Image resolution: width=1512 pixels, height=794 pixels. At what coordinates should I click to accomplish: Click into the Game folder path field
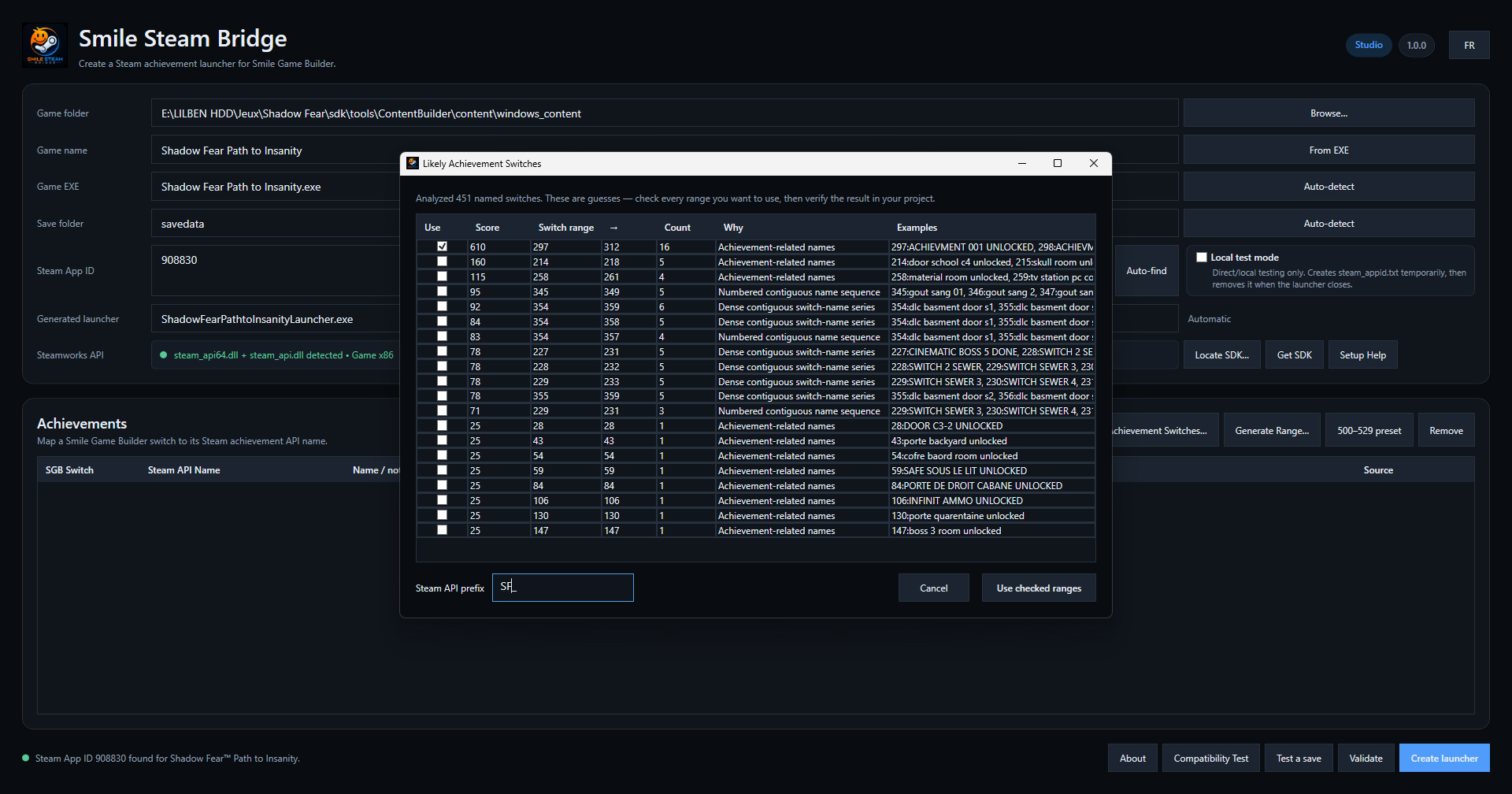click(x=665, y=113)
